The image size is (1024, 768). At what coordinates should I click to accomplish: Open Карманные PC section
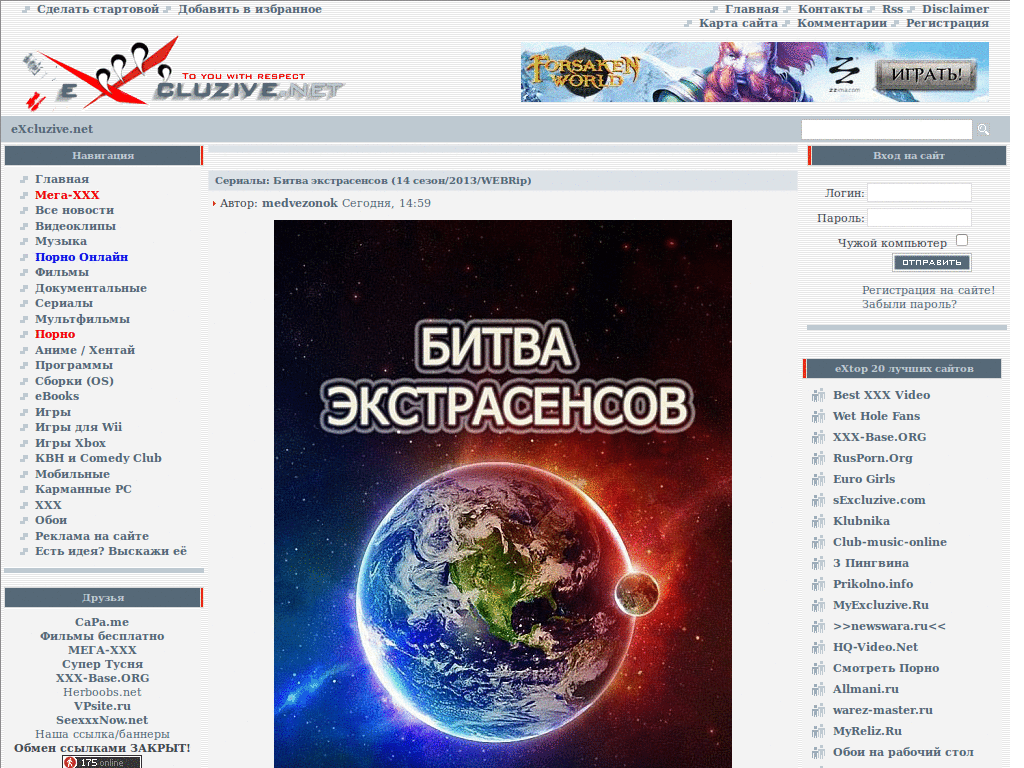pyautogui.click(x=84, y=489)
